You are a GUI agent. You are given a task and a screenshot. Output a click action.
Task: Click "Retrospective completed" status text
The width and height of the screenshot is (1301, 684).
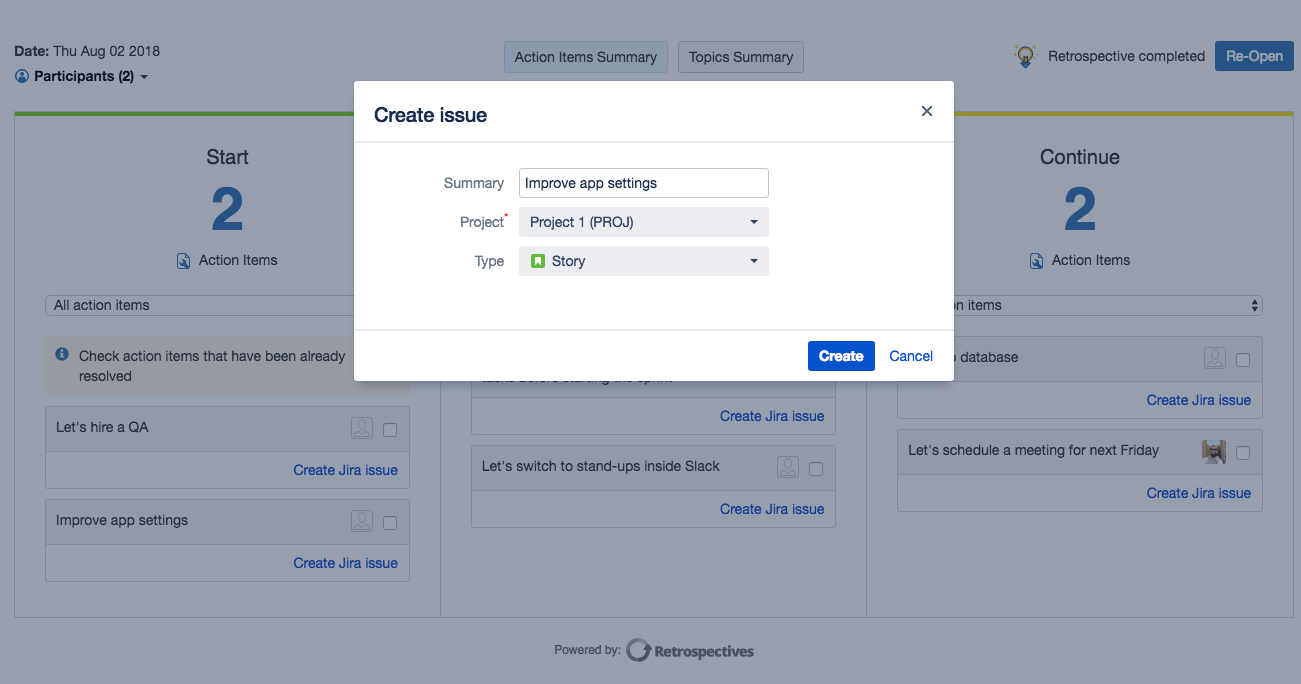click(1126, 56)
